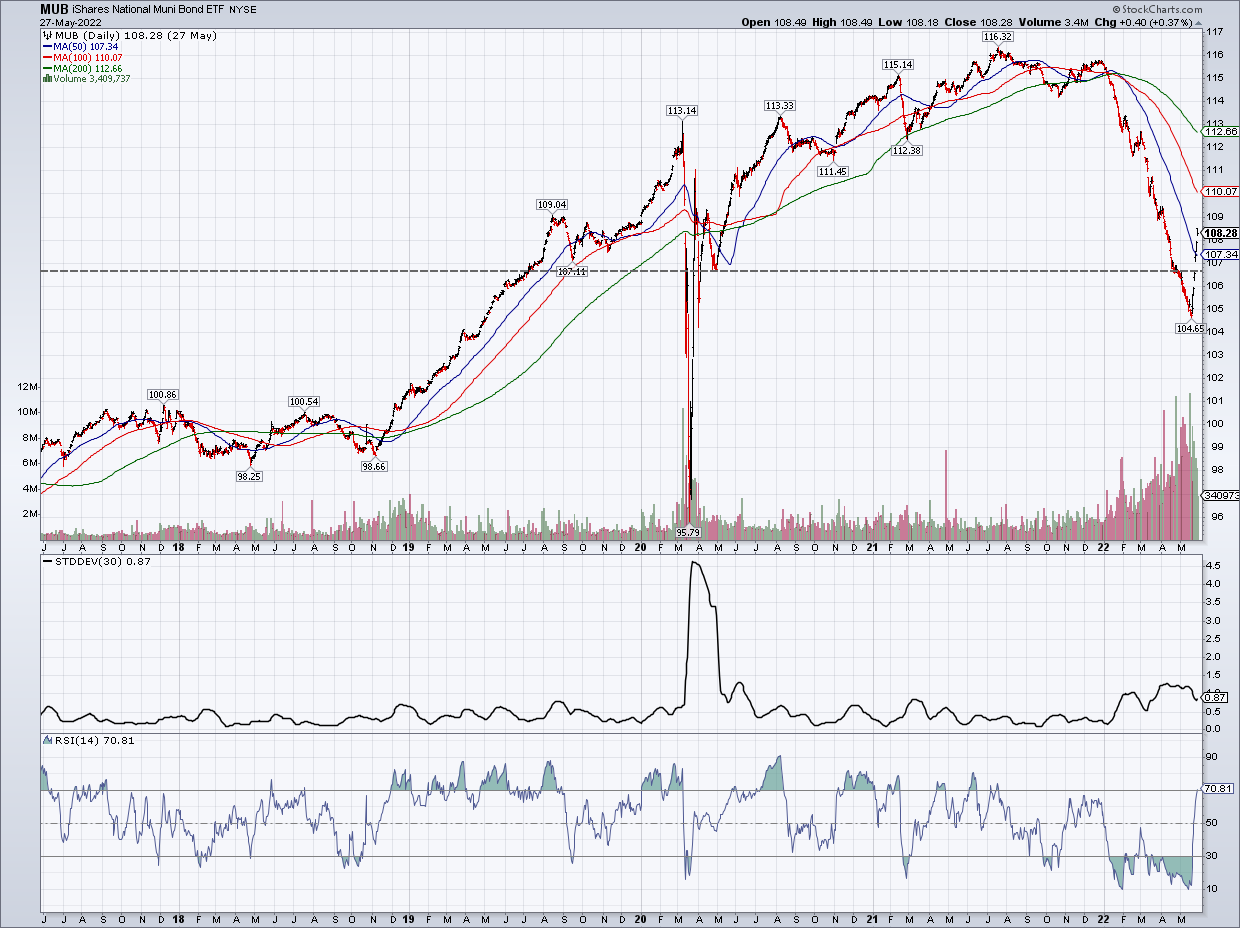Click the 96 tick on price axis
Screen dimensions: 1240x928
click(x=1213, y=517)
